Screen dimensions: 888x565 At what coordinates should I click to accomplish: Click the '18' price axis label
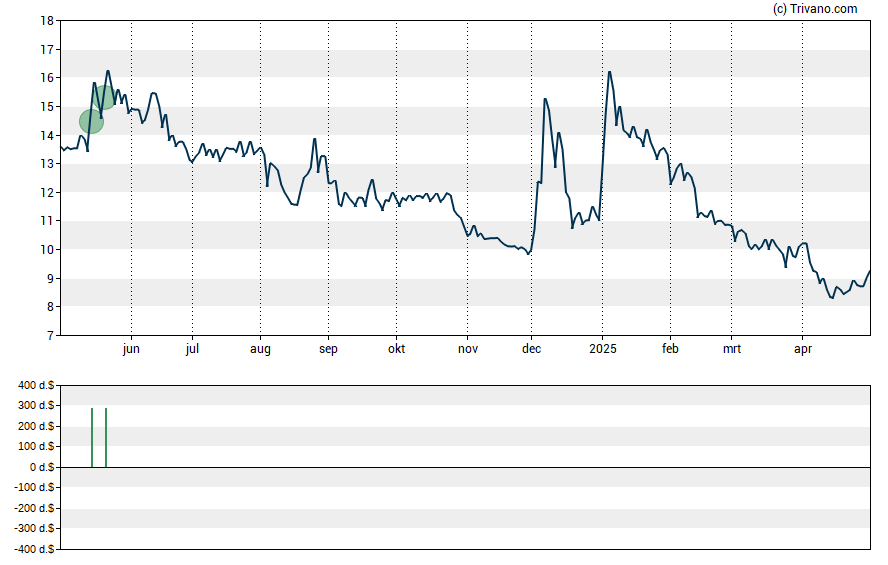[47, 21]
